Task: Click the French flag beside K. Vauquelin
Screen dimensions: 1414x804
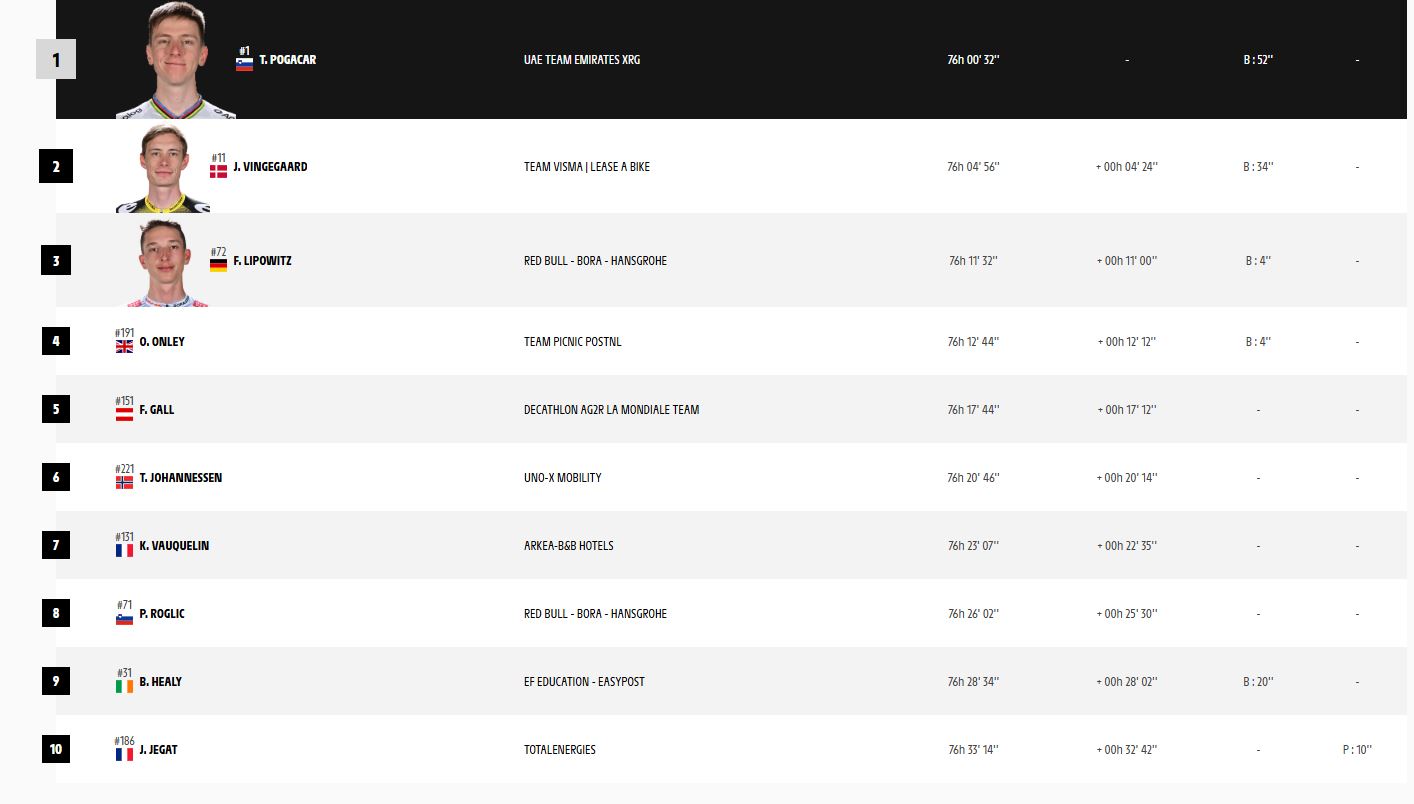Action: coord(124,550)
